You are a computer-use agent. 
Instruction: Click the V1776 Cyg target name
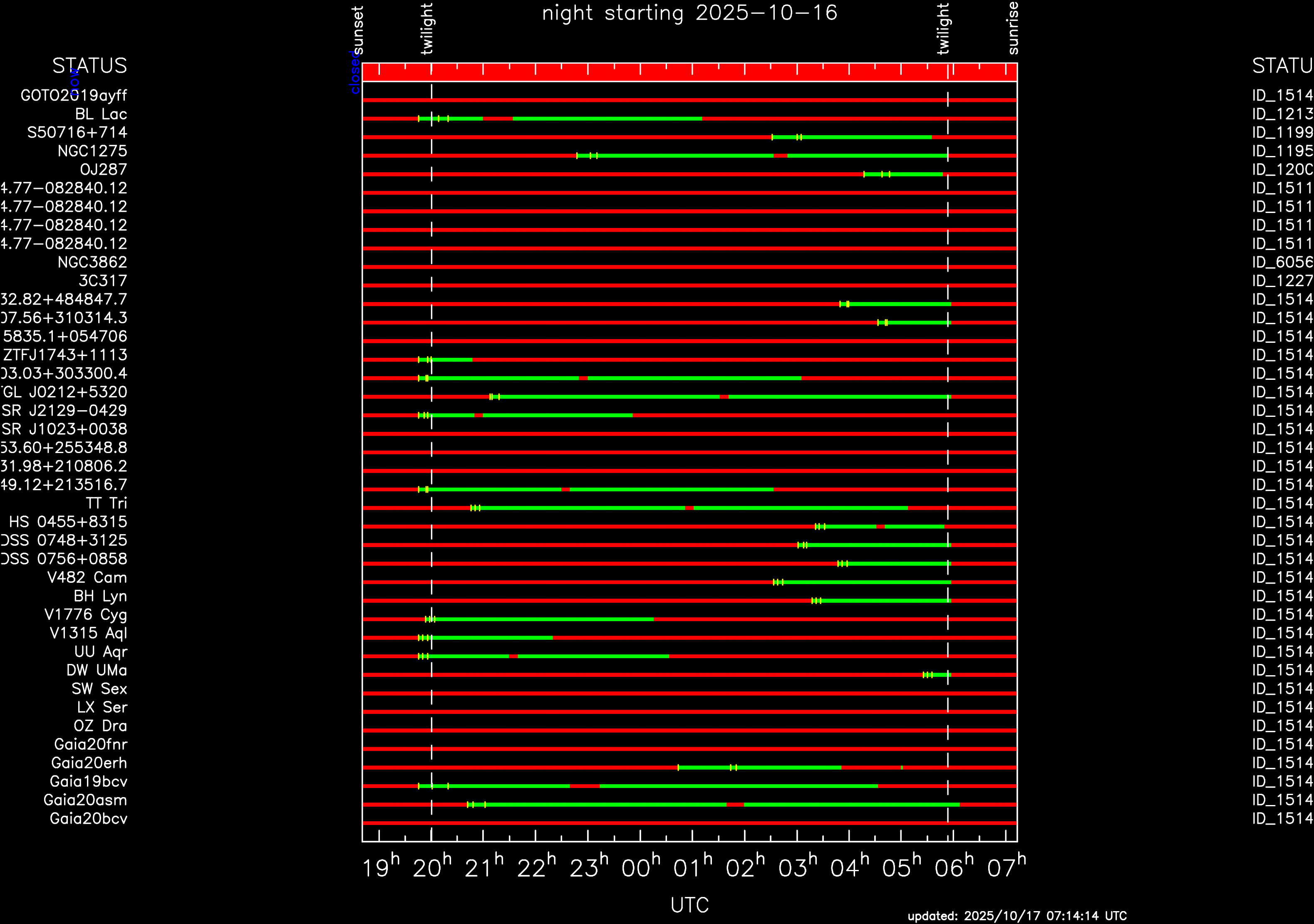[x=86, y=614]
